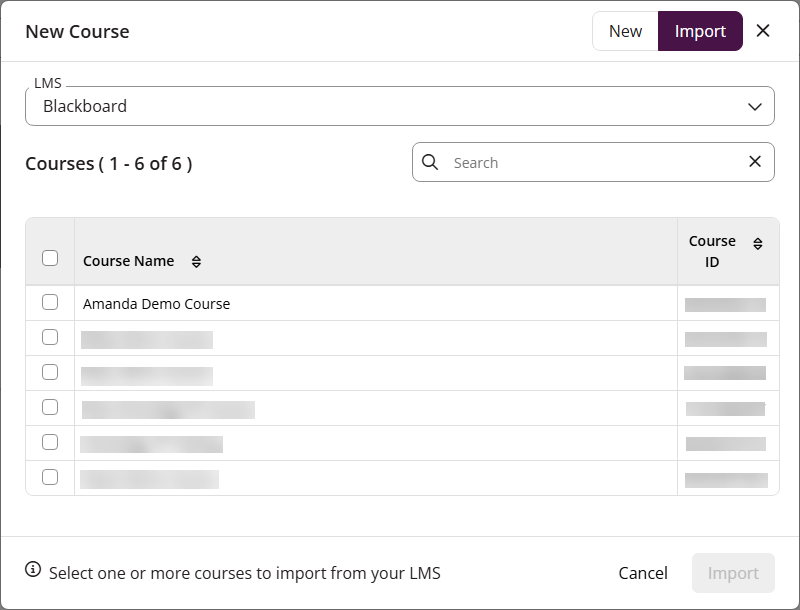800x610 pixels.
Task: Check the third course row checkbox
Action: pos(49,372)
